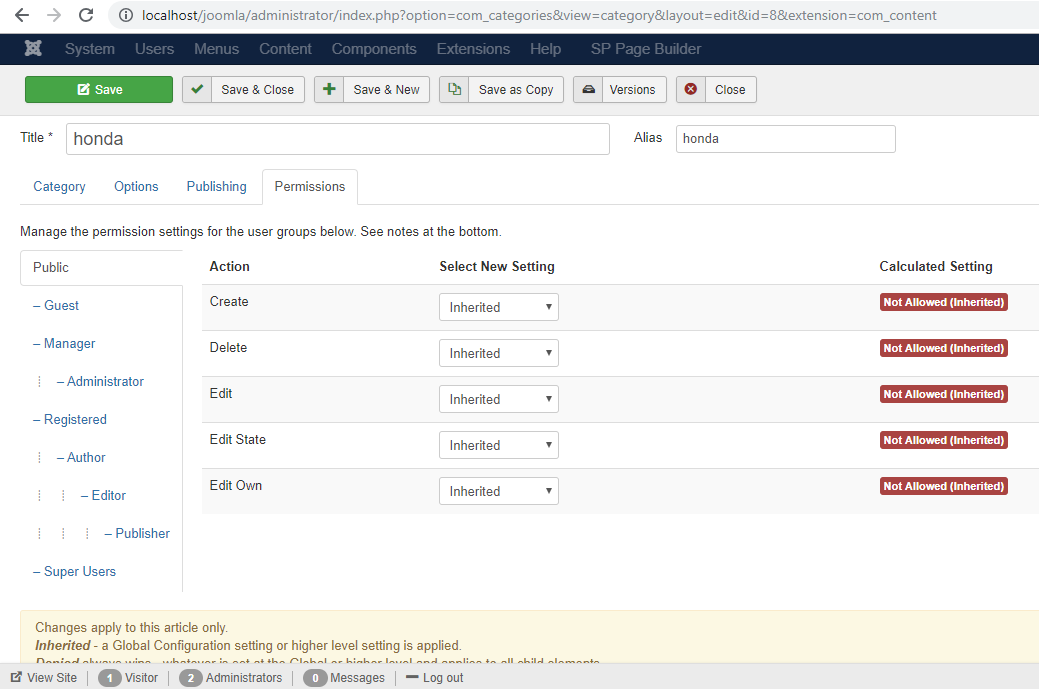Click the green Save button
This screenshot has width=1039, height=689.
[99, 89]
